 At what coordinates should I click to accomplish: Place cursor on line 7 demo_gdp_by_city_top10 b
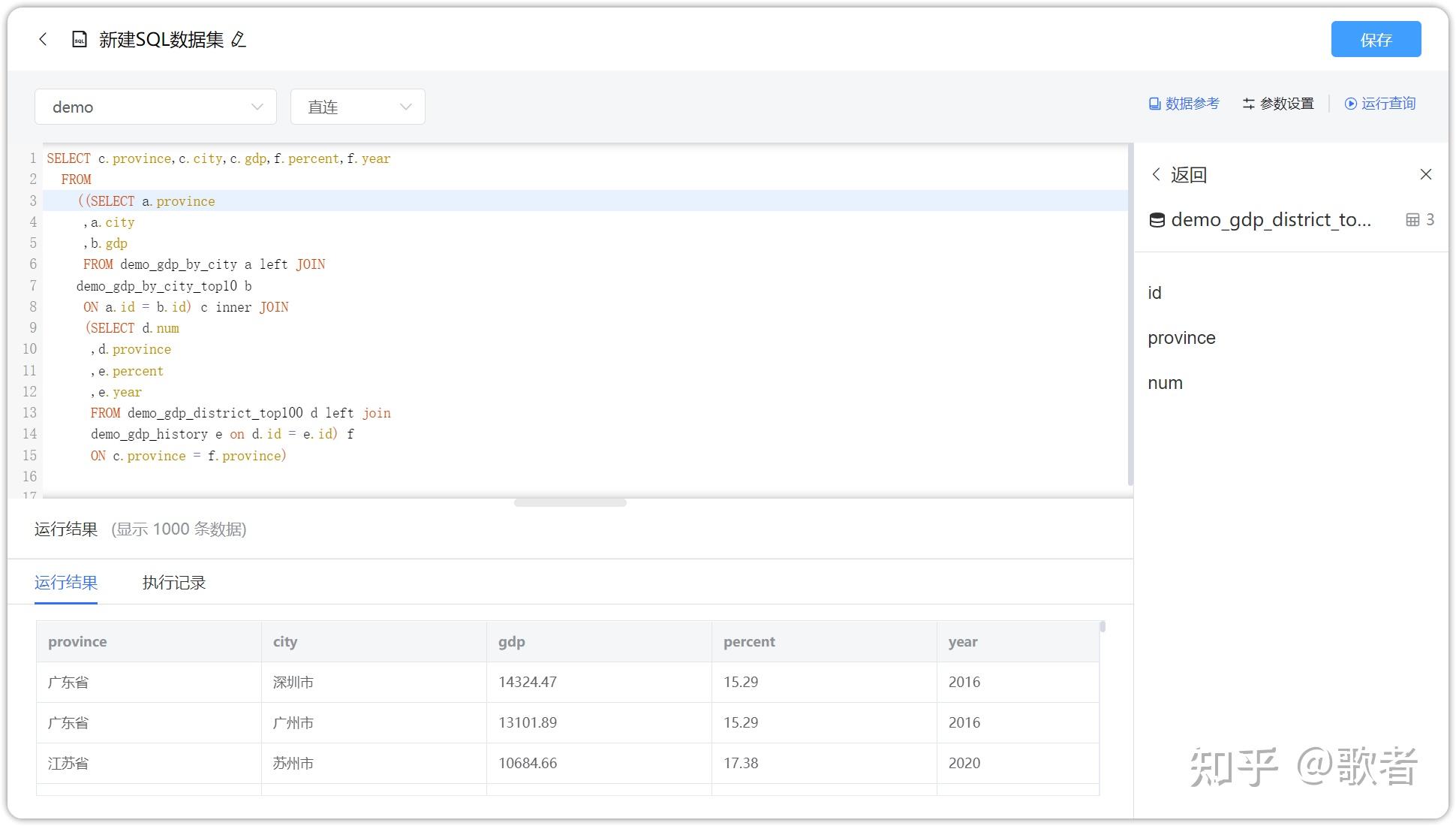coord(164,286)
